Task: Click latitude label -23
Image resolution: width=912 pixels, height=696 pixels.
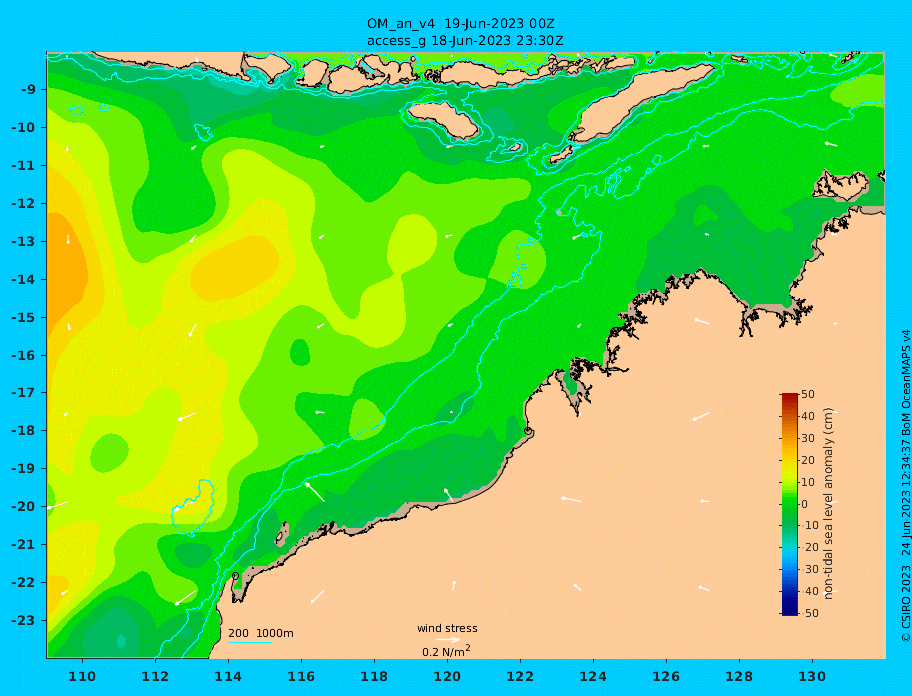Action: 24,620
